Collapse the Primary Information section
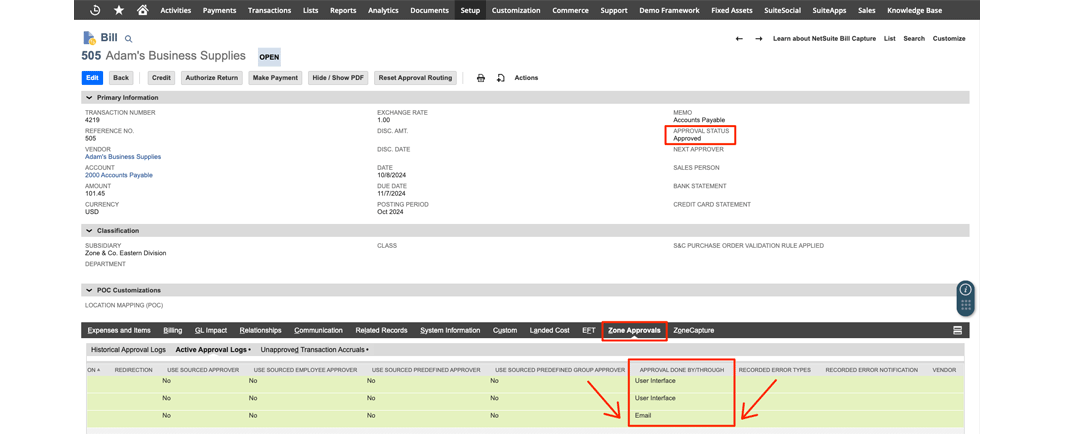 coord(90,98)
